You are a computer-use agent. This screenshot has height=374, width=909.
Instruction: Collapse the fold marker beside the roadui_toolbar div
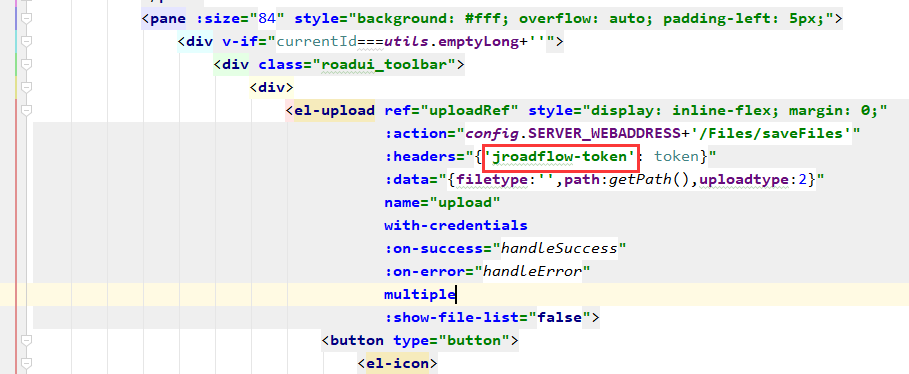click(x=26, y=64)
